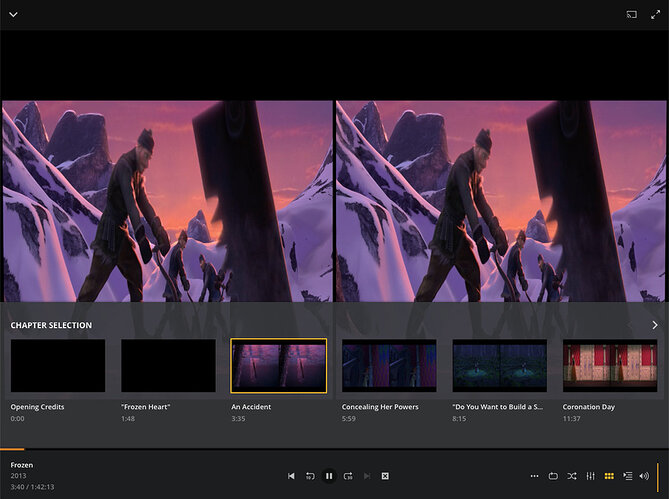This screenshot has height=499, width=669.
Task: Click the 5:59 chapter timestamp
Action: point(349,418)
